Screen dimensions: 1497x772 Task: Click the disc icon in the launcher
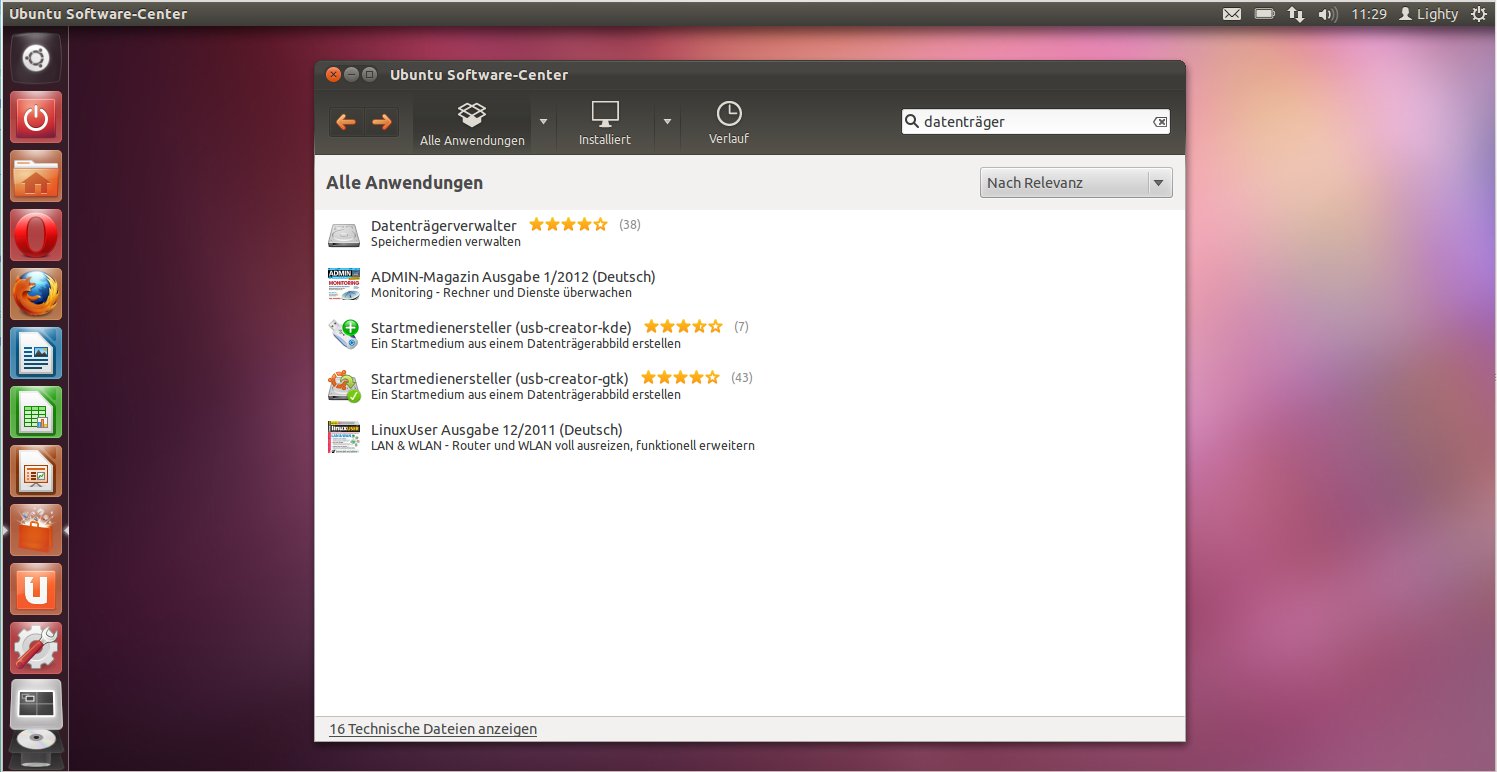(x=36, y=750)
